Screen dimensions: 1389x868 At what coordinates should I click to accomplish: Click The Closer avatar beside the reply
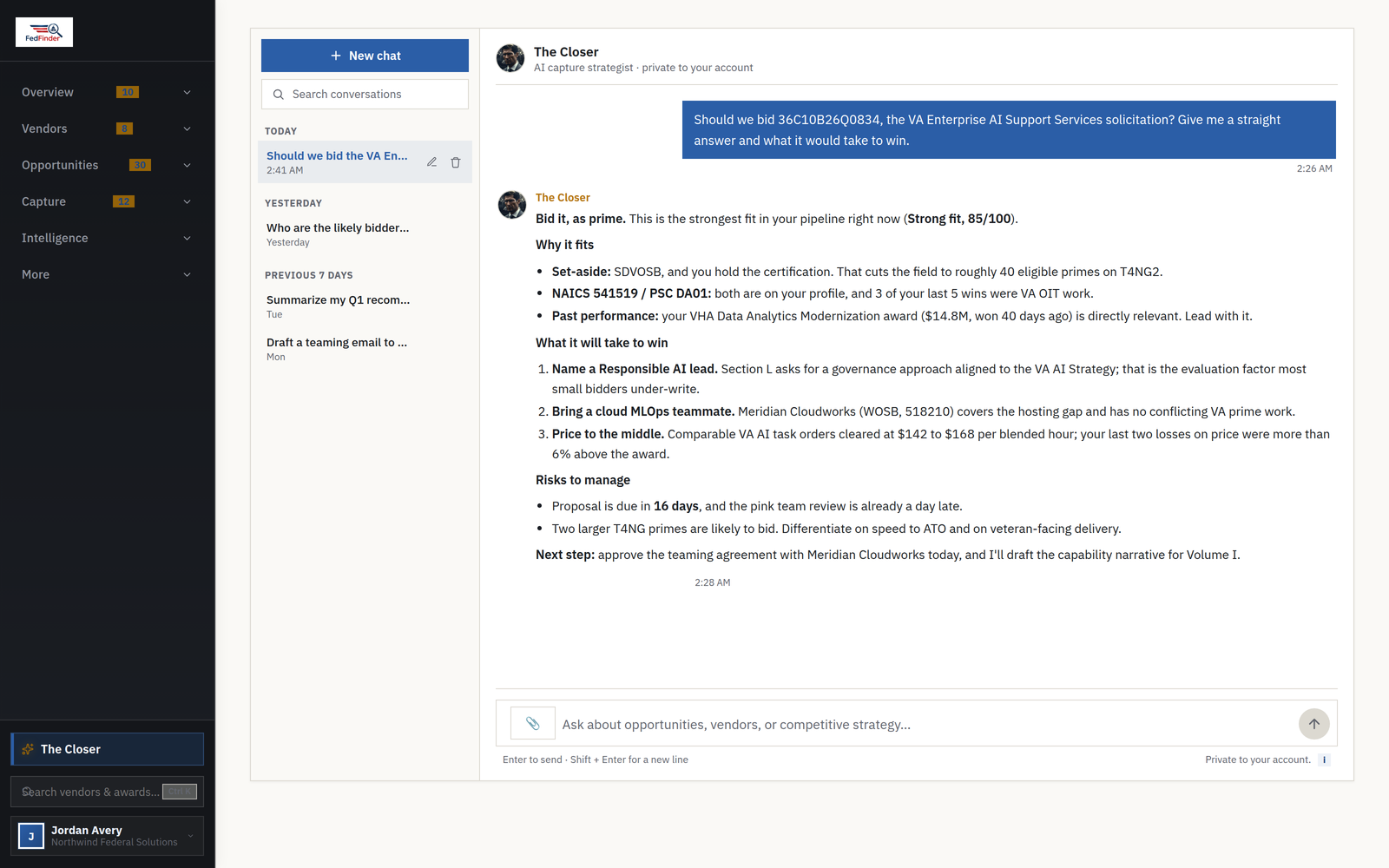512,205
